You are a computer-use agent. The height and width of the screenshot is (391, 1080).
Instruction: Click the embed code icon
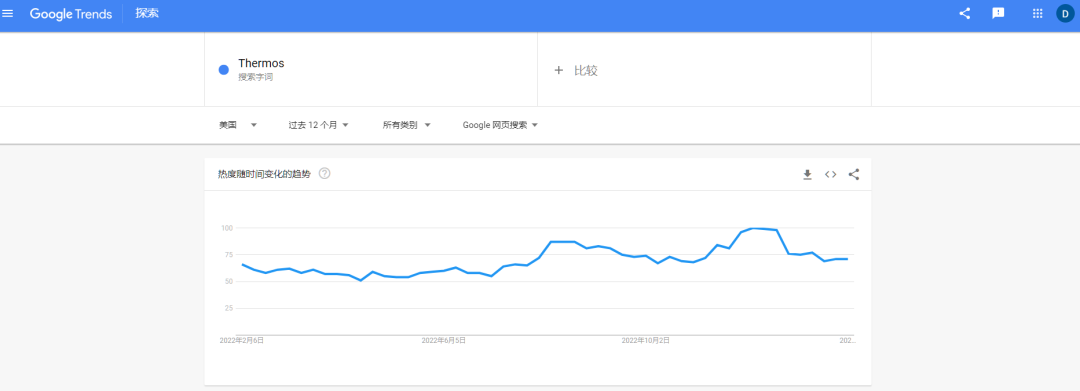click(x=831, y=174)
